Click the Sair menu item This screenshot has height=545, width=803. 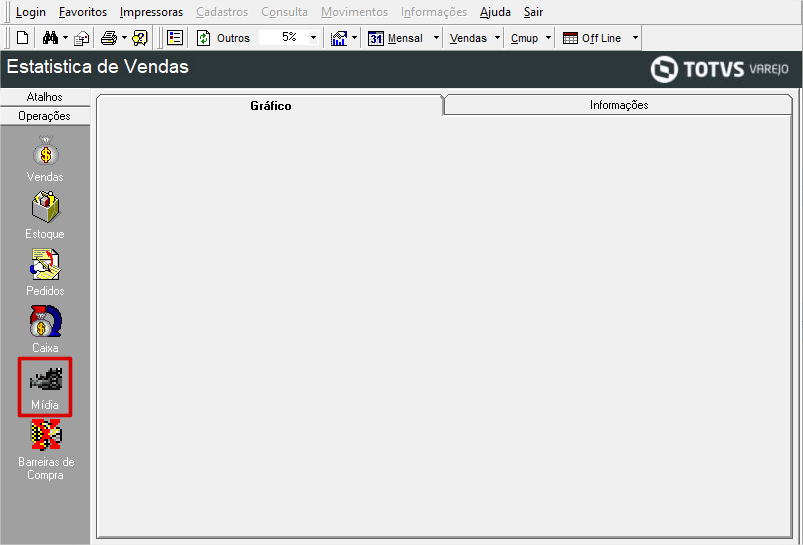pyautogui.click(x=533, y=12)
